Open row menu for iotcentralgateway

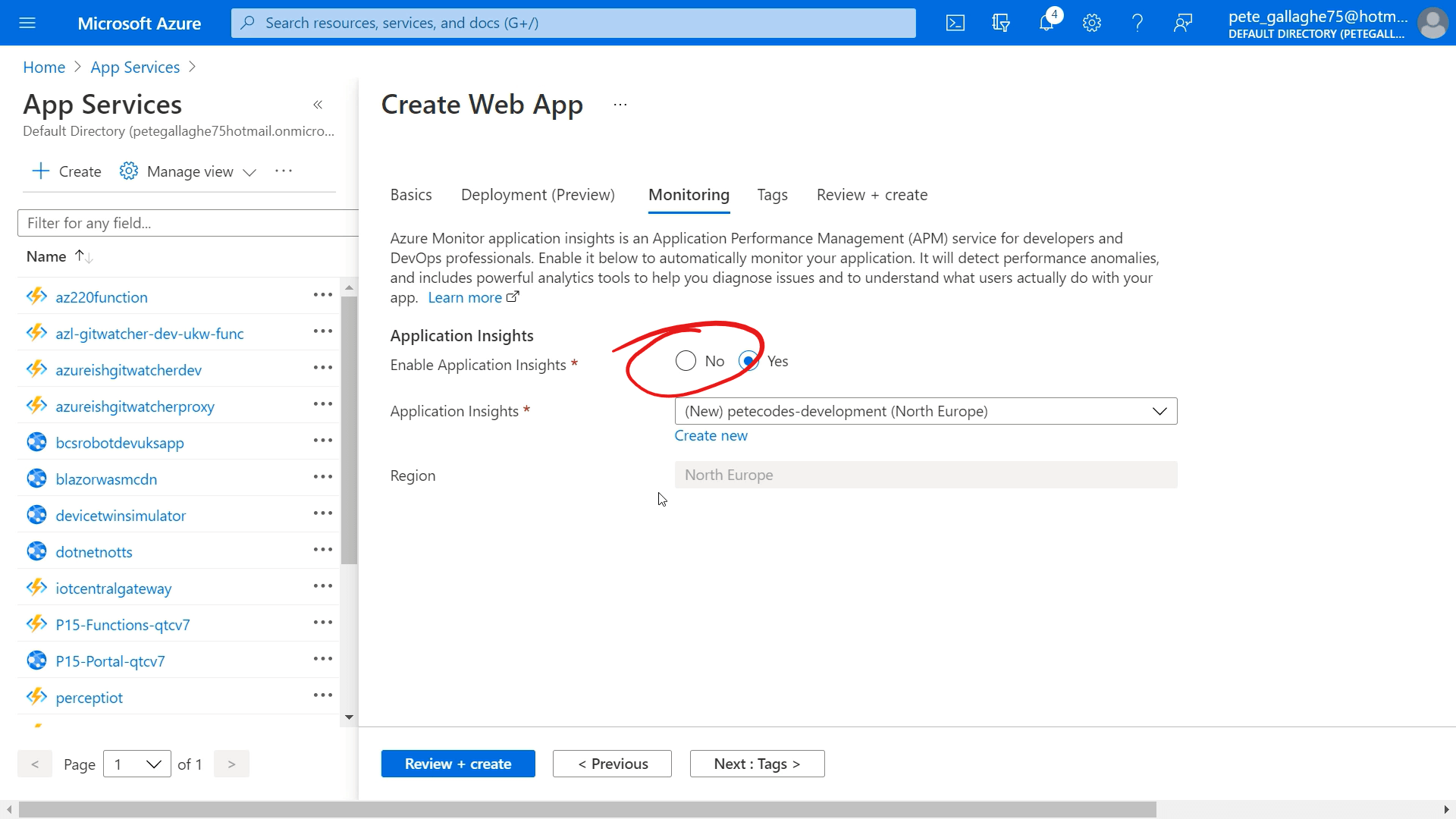(x=323, y=586)
